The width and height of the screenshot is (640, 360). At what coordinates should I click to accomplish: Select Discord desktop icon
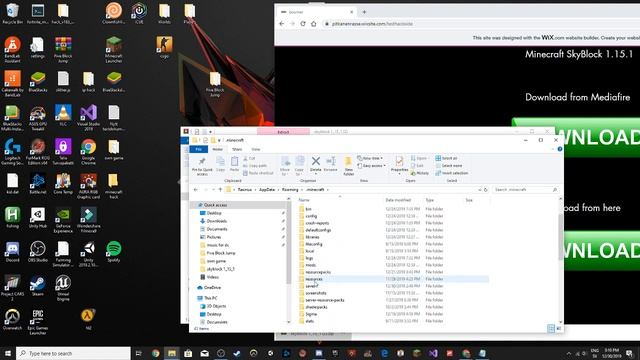(12, 251)
